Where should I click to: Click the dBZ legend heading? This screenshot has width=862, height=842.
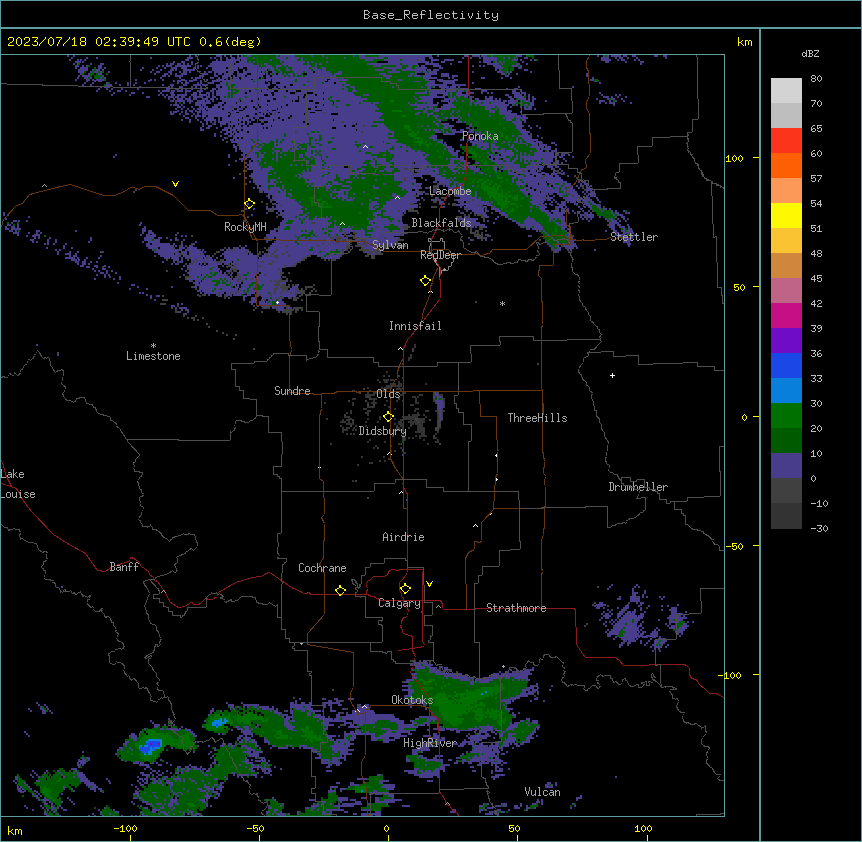(x=810, y=53)
